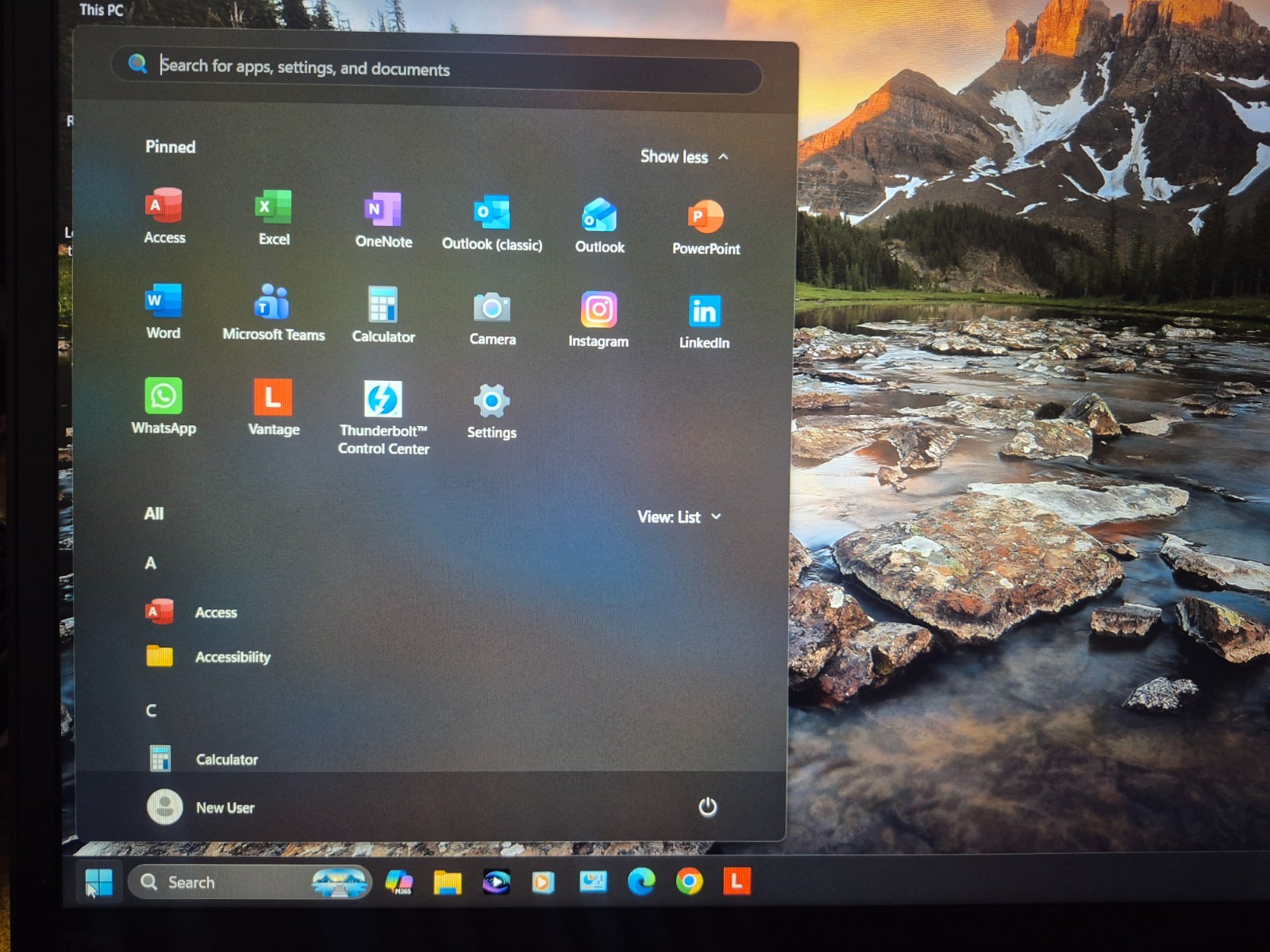Select This PC desktop icon
1270x952 pixels.
click(101, 10)
